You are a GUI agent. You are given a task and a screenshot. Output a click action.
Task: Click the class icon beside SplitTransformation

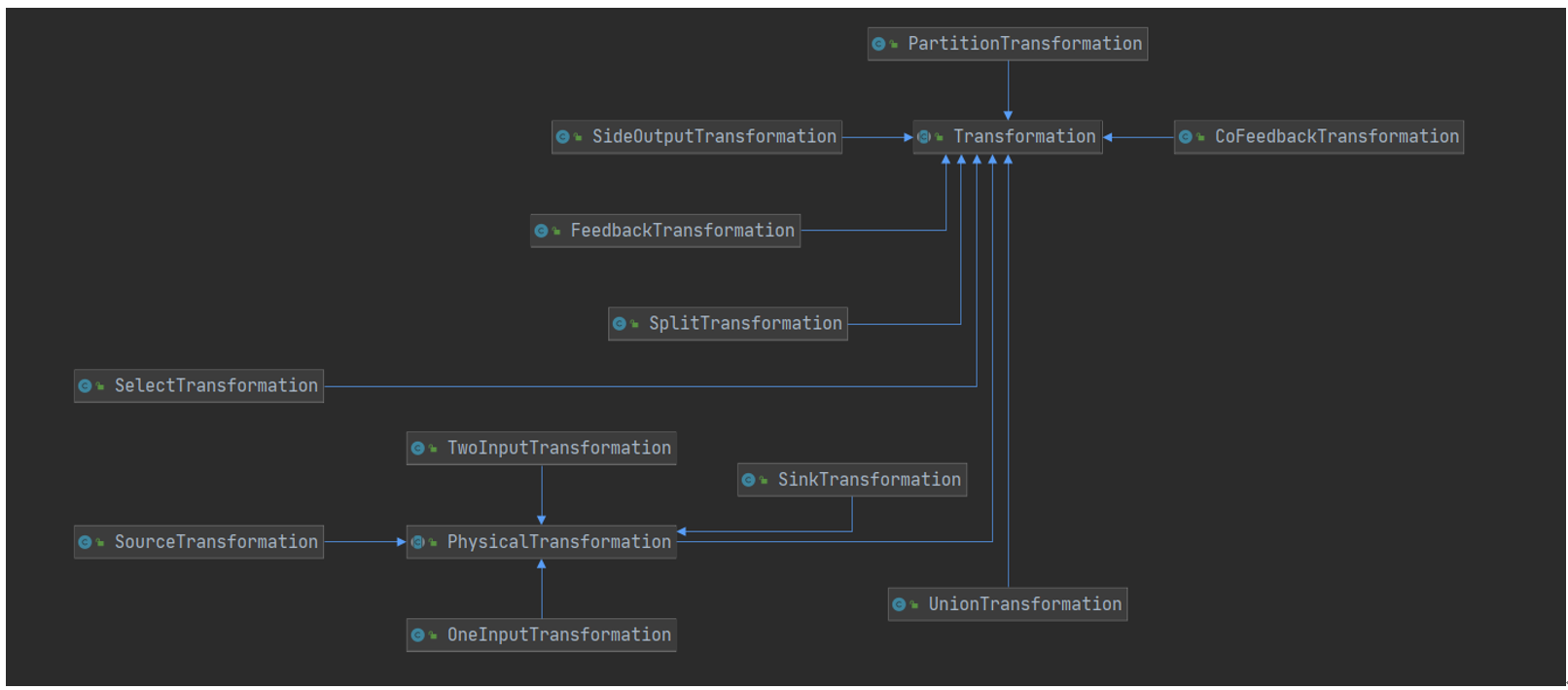[620, 324]
